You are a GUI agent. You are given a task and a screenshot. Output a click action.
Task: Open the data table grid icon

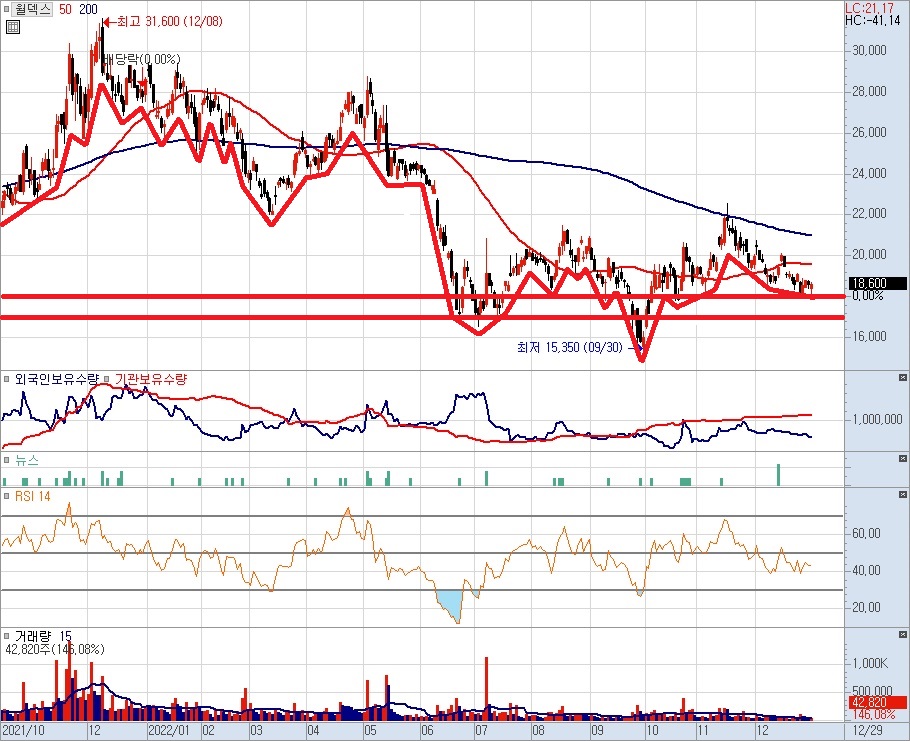point(13,27)
